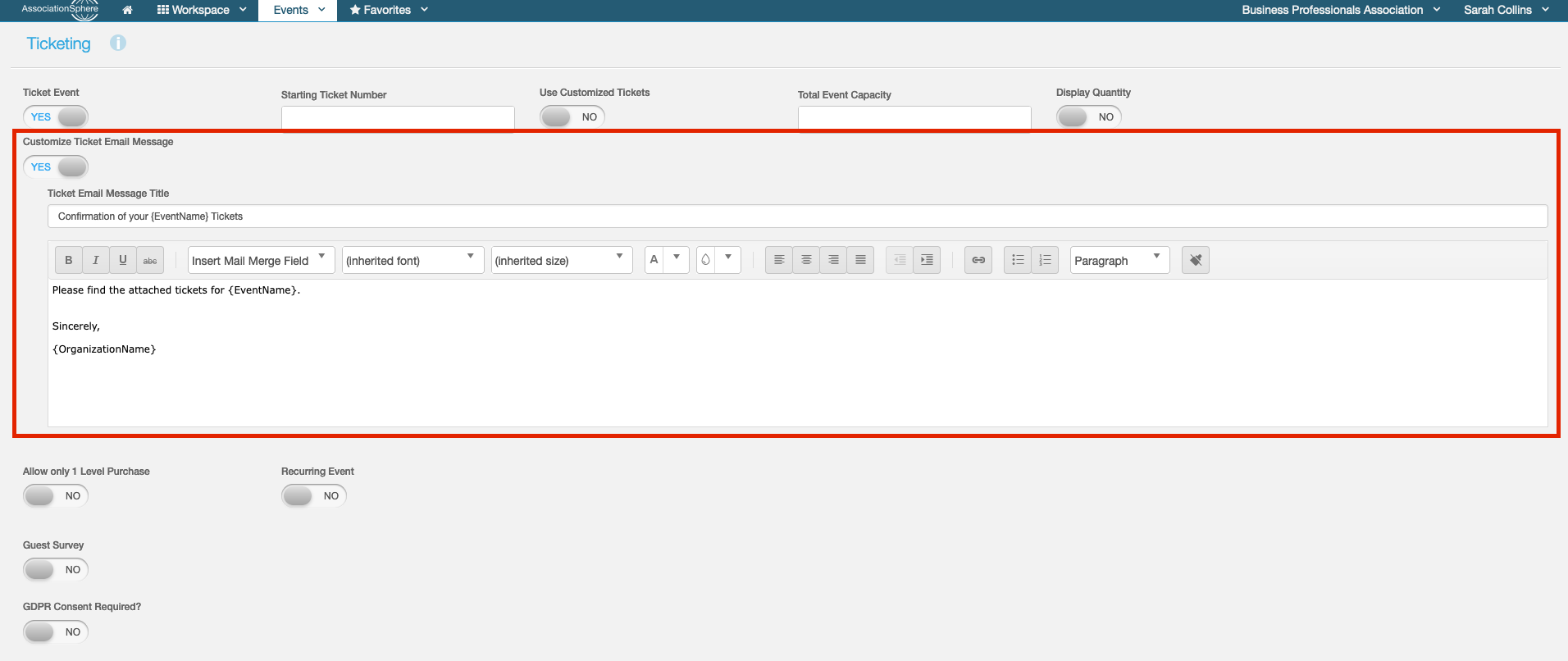The height and width of the screenshot is (661, 1568).
Task: Center align the message text
Action: [806, 260]
